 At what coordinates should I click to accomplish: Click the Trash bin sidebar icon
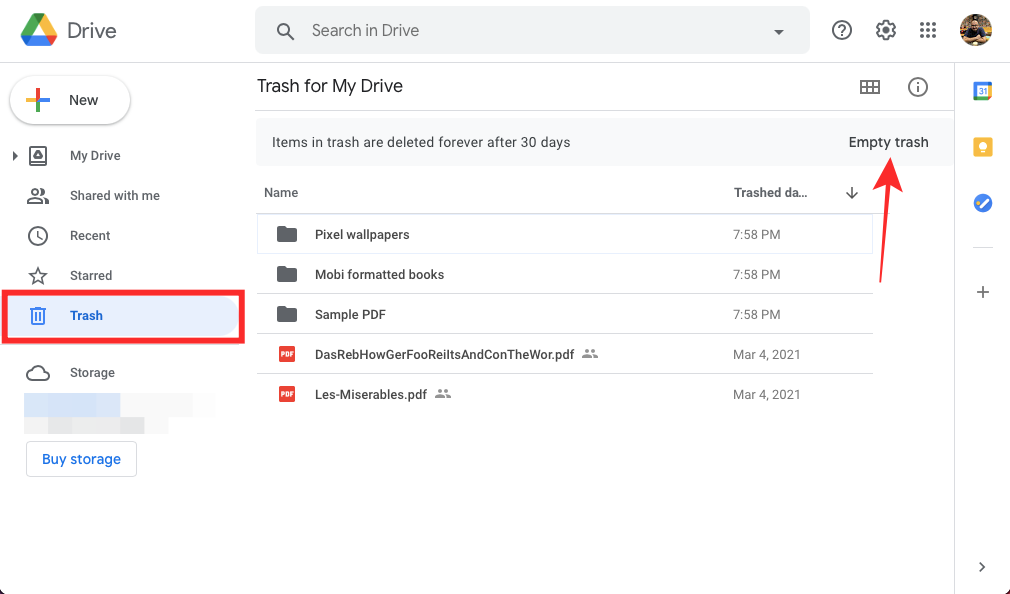(x=38, y=316)
